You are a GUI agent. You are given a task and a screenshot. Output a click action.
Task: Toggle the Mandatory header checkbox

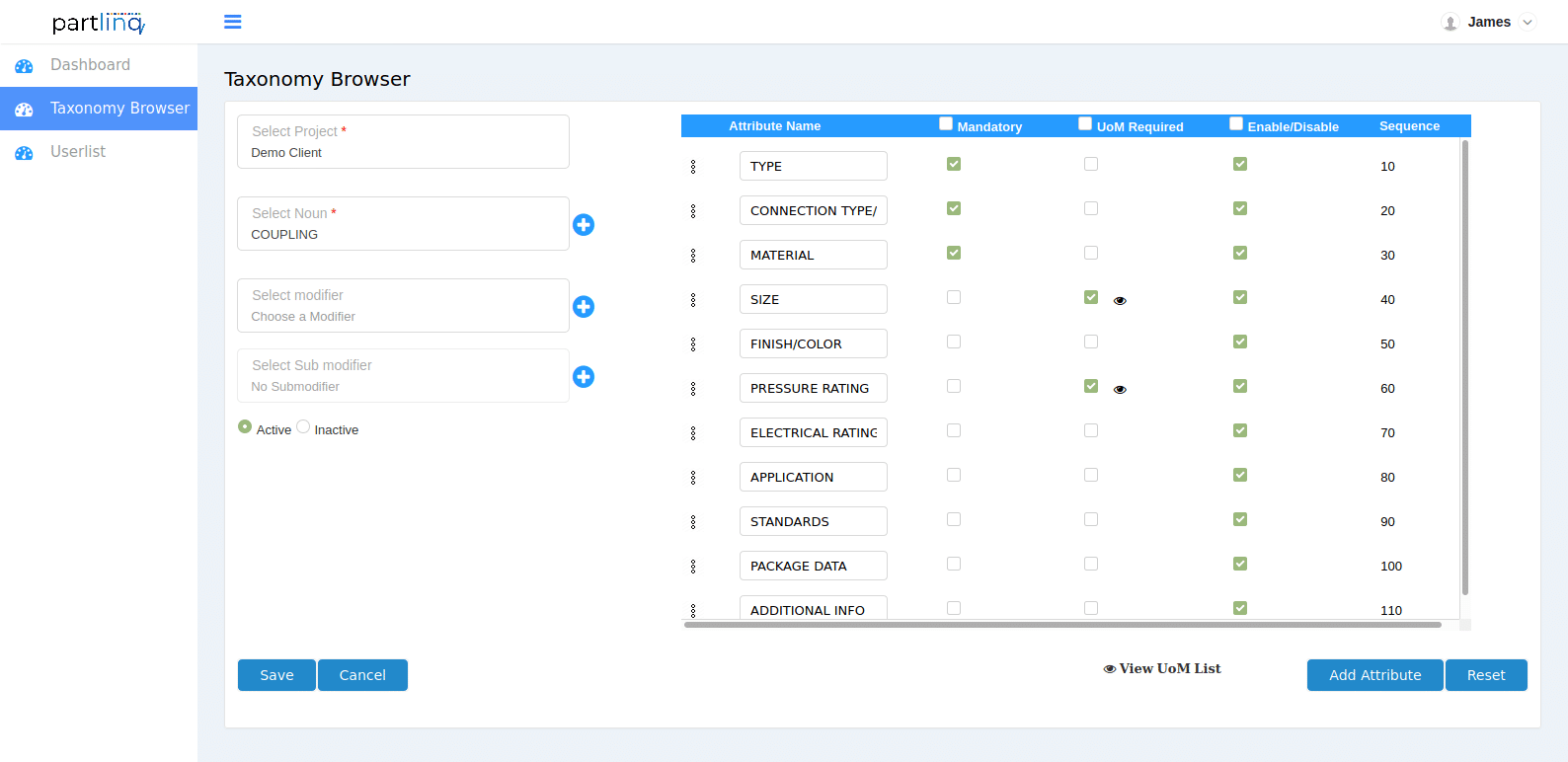(946, 123)
